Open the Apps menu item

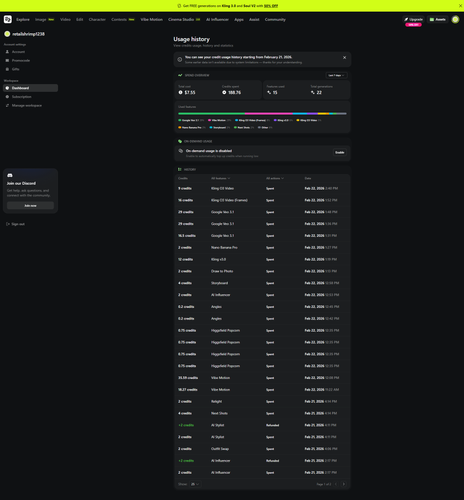239,20
